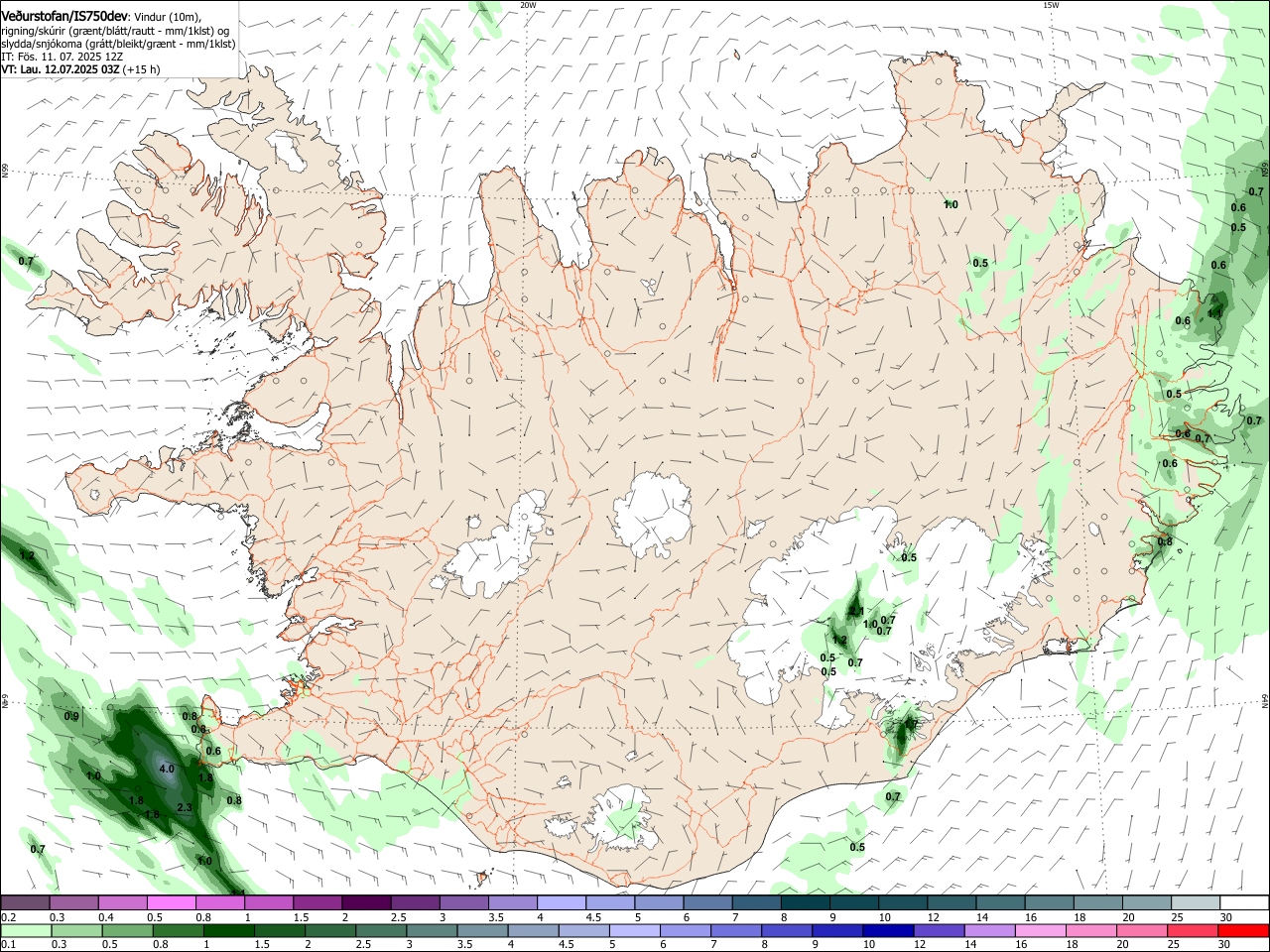The image size is (1270, 952).
Task: Select the navy blue swatch labeled 10
Action: 887,931
